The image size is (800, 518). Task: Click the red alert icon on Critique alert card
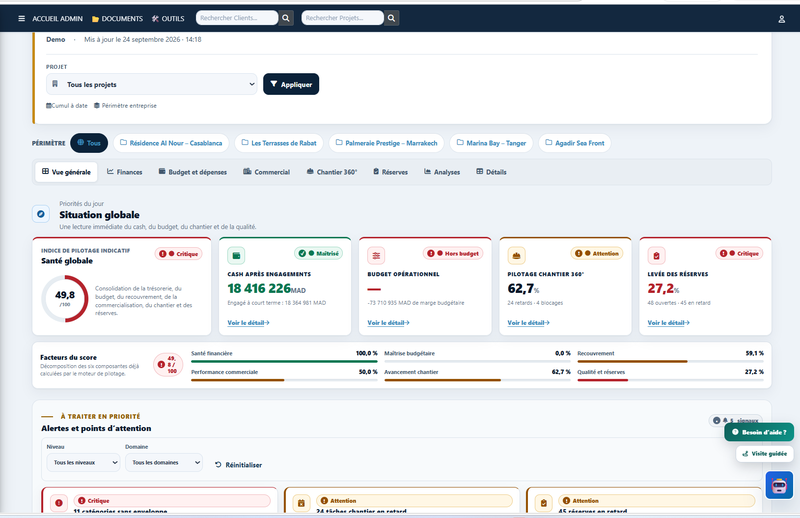coord(59,503)
